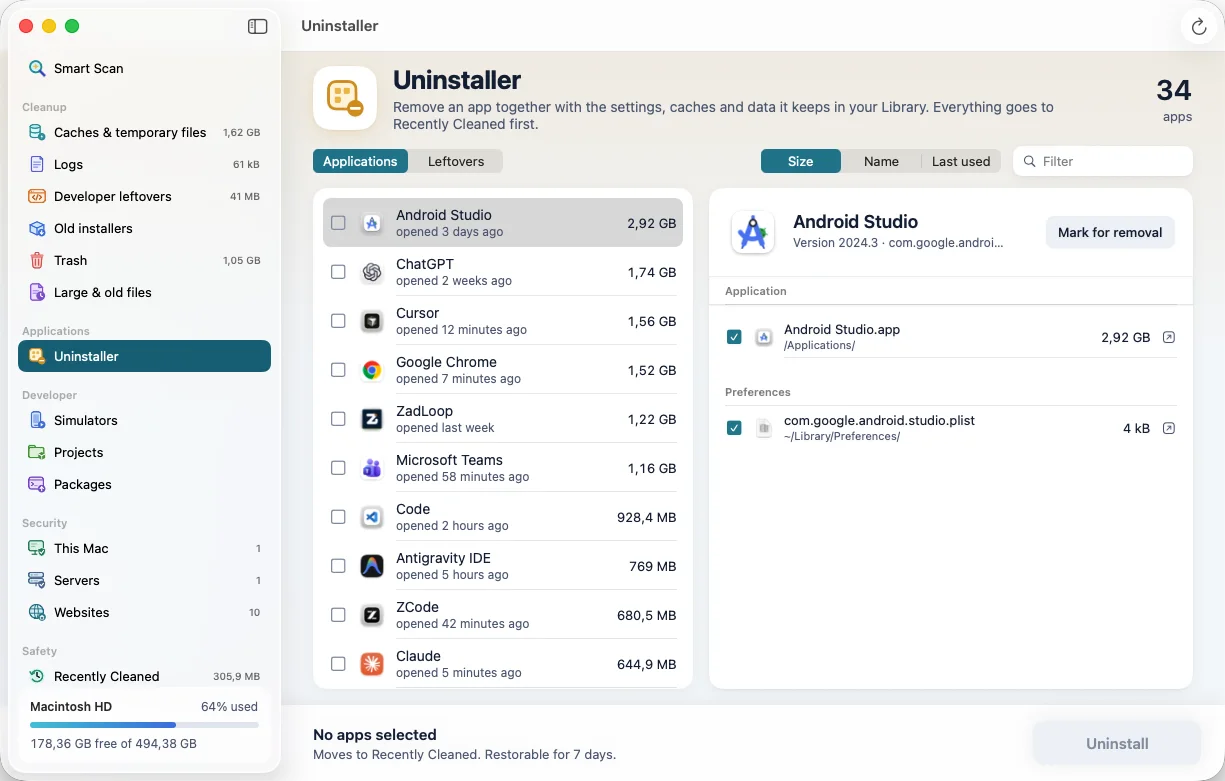Click the Antigravity IDE app icon
Viewport: 1225px width, 781px height.
point(372,566)
